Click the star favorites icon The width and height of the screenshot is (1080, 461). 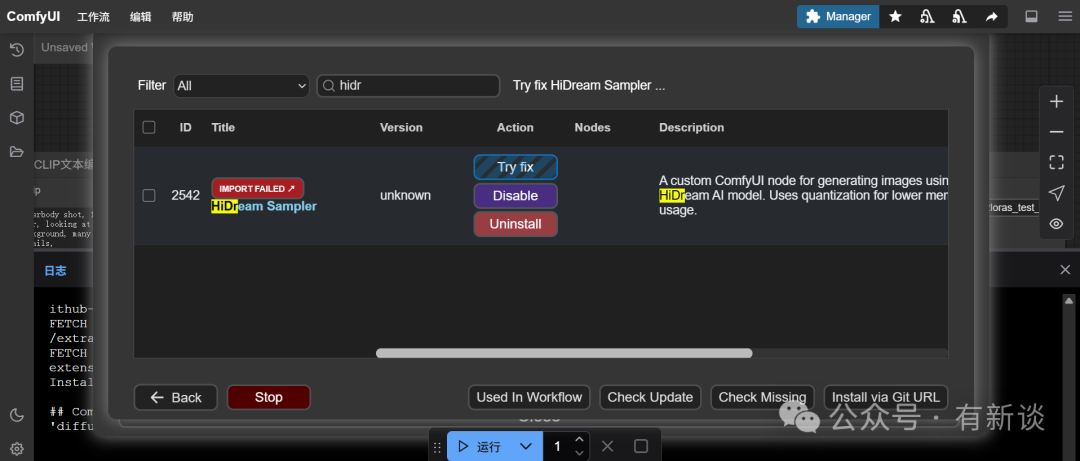click(x=895, y=17)
